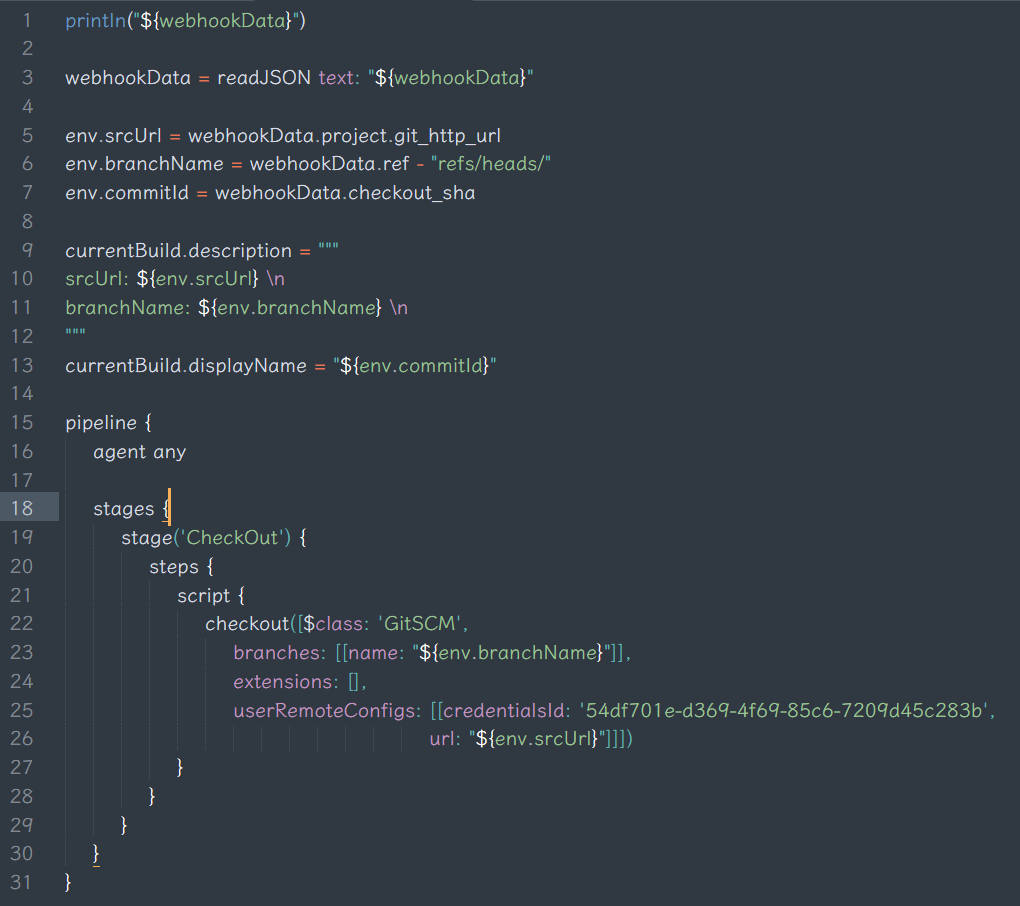Click the 'CheckOut' stage name string
The width and height of the screenshot is (1020, 906).
pos(232,538)
